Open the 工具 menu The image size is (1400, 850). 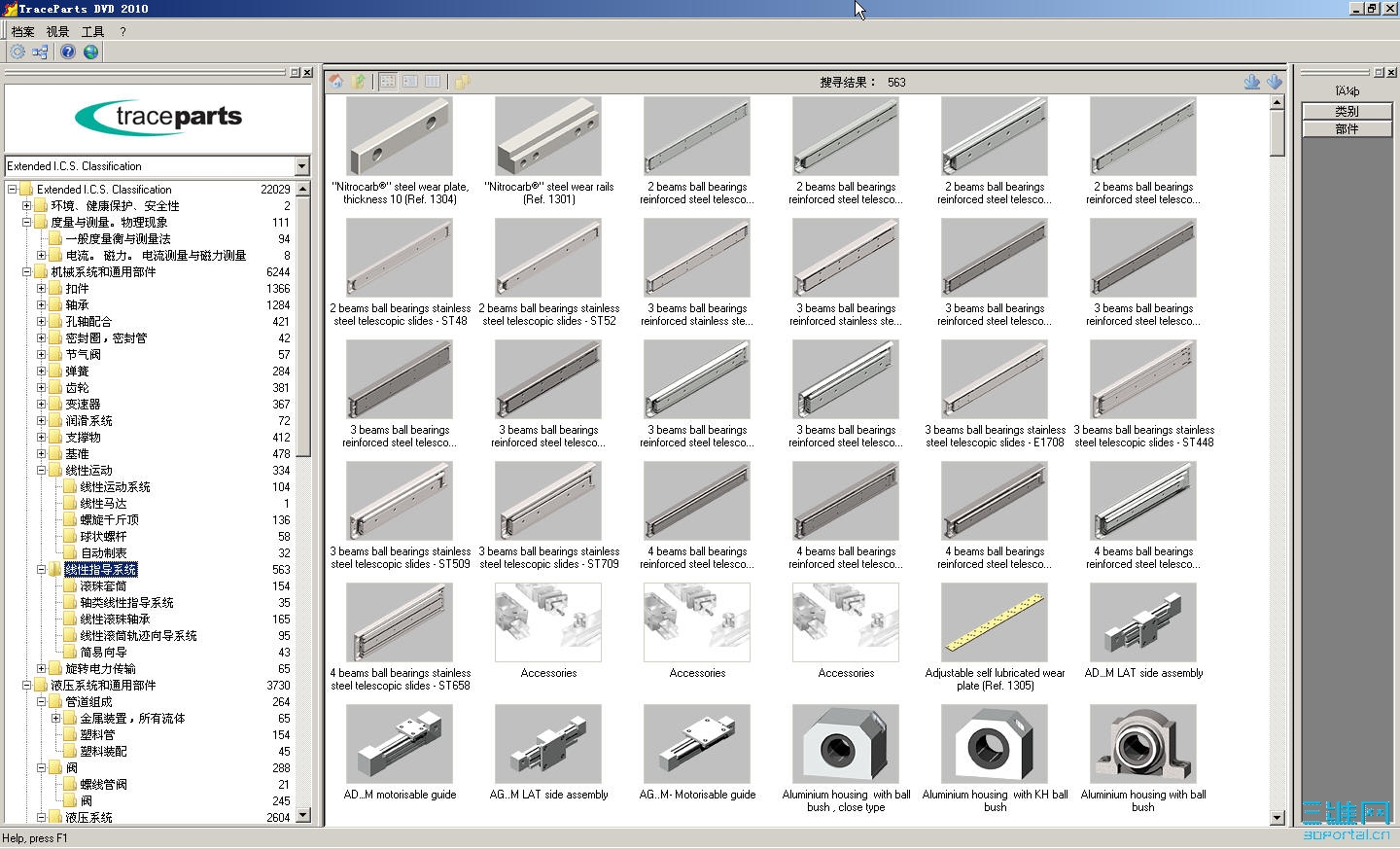[92, 31]
